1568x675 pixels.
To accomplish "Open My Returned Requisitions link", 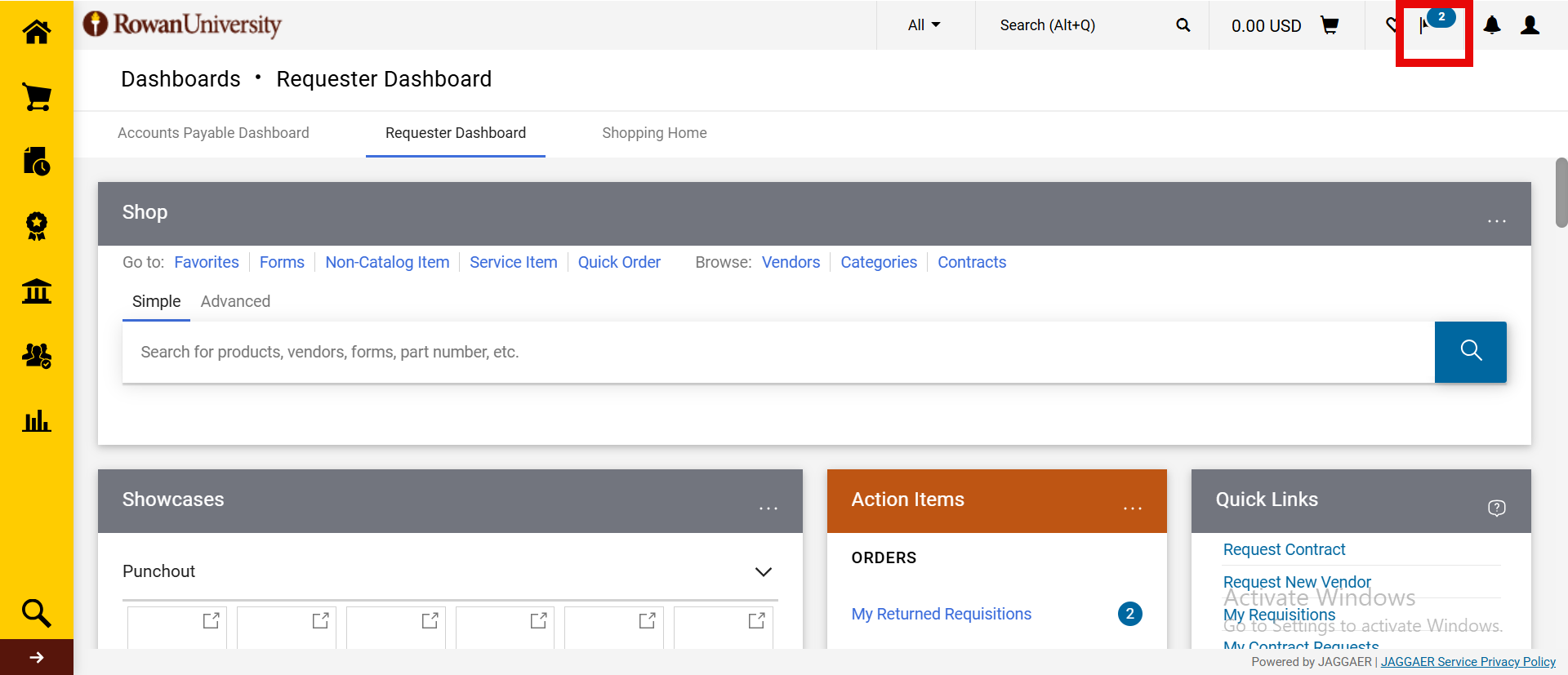I will tap(942, 614).
